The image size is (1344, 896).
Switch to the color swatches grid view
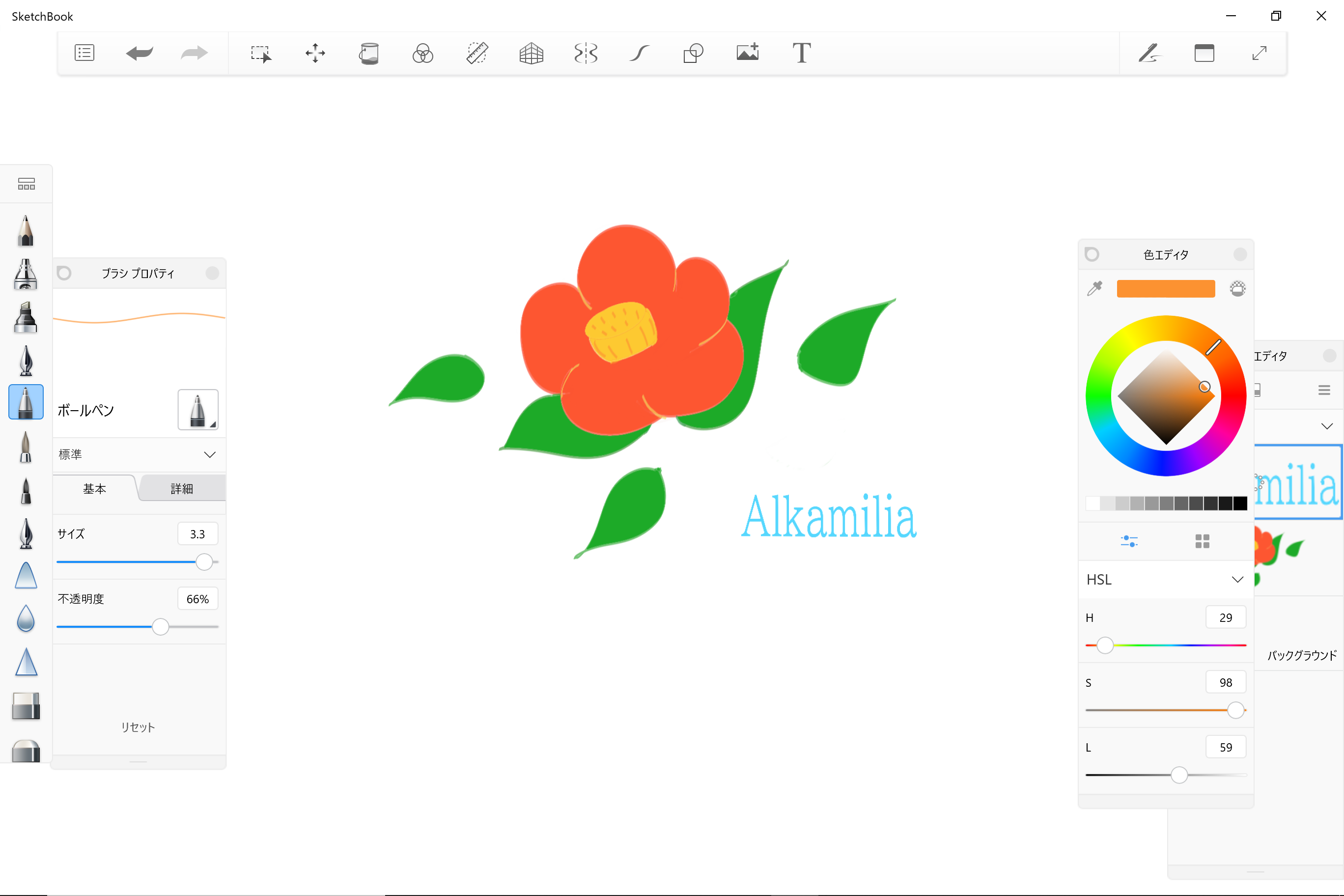pos(1203,541)
